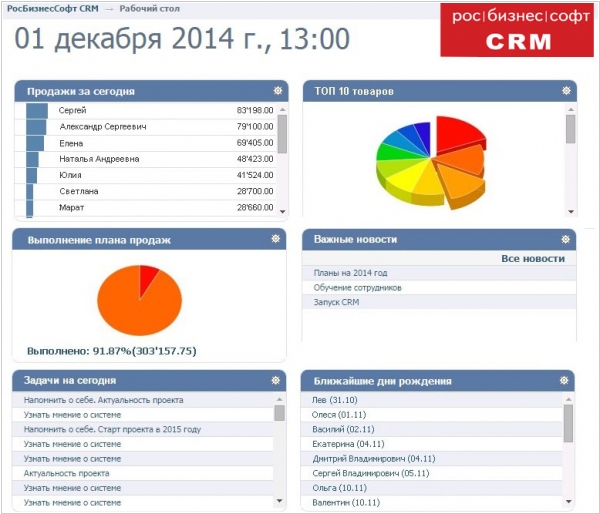This screenshot has height=514, width=600.
Task: Select the Марат sales row
Action: coord(145,207)
